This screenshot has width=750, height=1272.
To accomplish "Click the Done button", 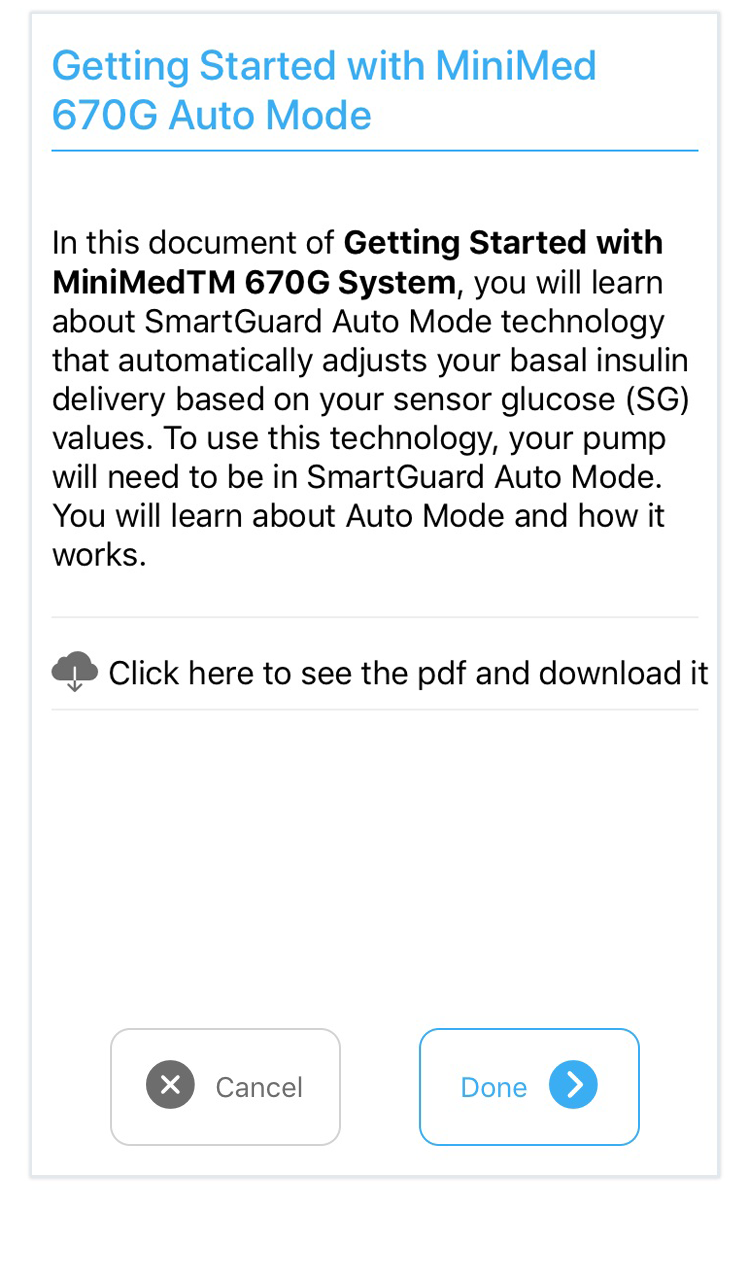I will coord(528,1086).
